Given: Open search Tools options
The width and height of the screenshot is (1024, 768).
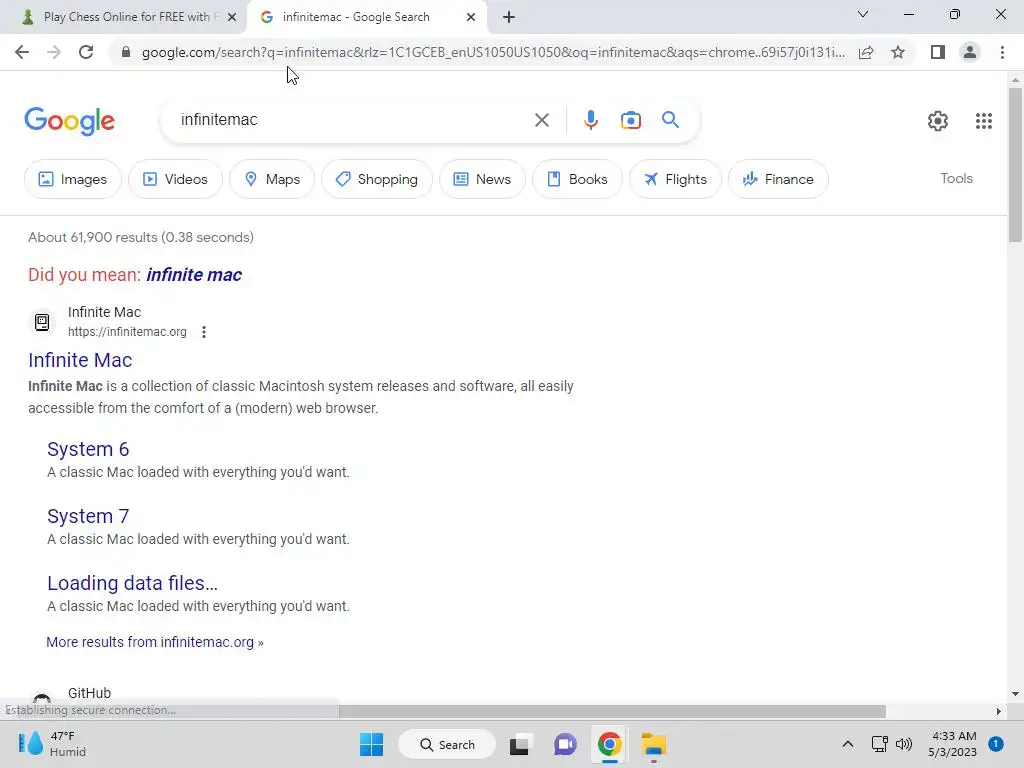Looking at the screenshot, I should (x=956, y=178).
